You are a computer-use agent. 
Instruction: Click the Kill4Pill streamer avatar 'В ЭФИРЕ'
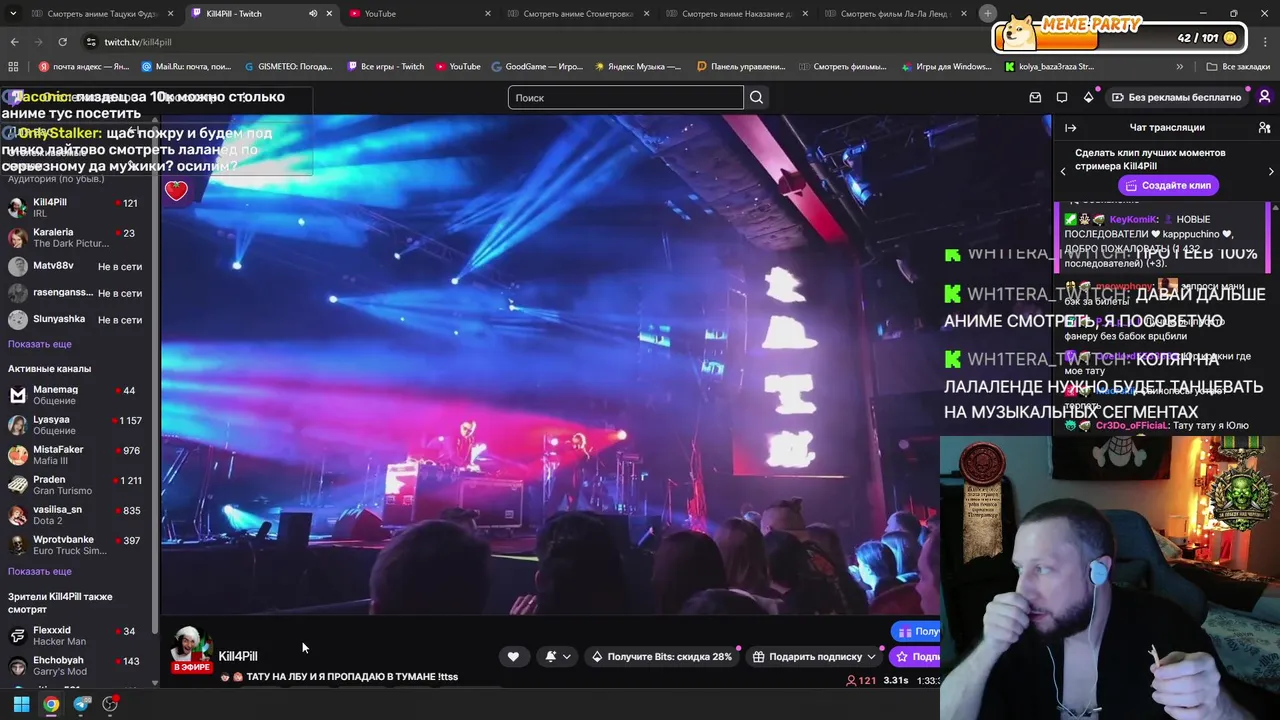click(191, 650)
